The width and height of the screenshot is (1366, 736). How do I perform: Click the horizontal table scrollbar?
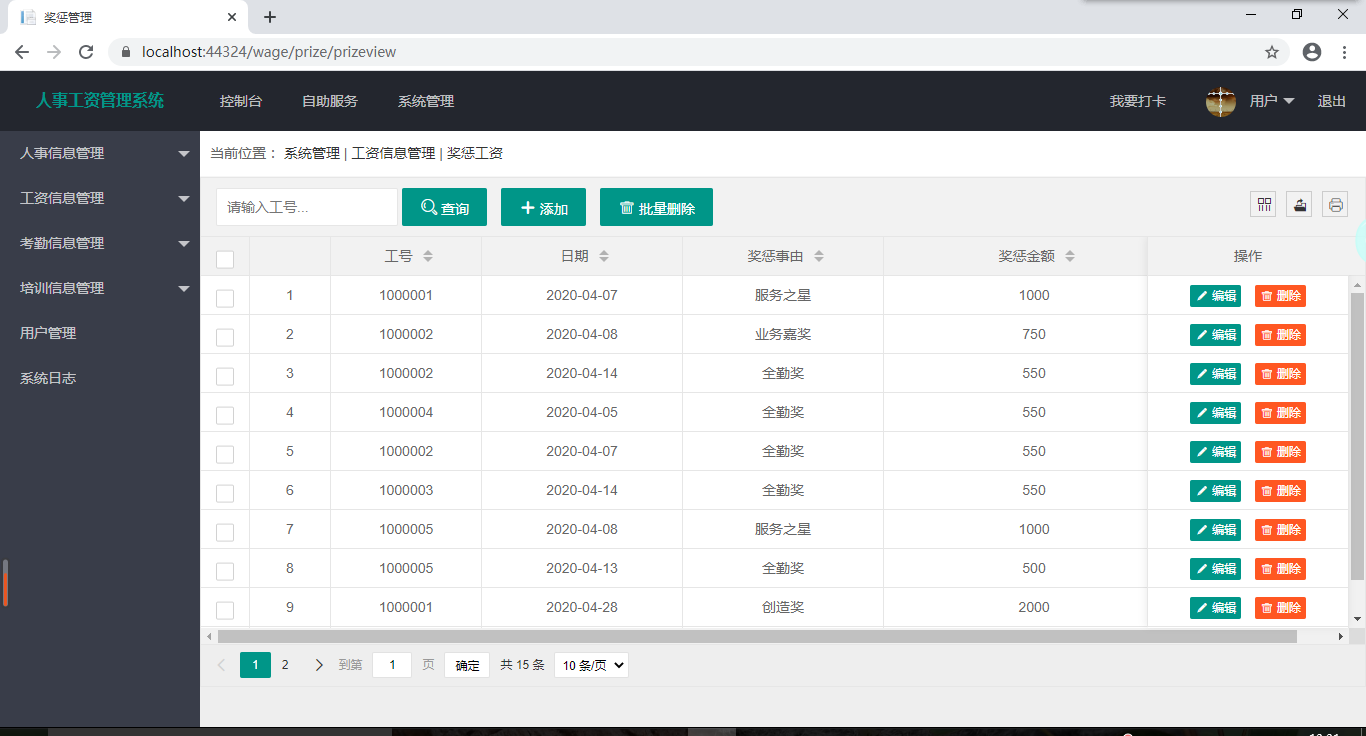(x=757, y=636)
